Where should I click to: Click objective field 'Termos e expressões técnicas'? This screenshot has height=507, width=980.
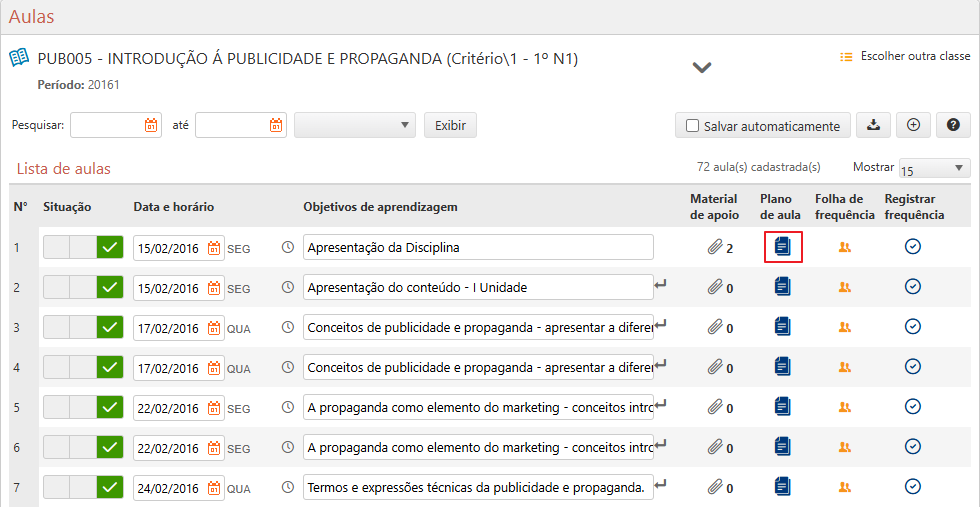point(478,486)
